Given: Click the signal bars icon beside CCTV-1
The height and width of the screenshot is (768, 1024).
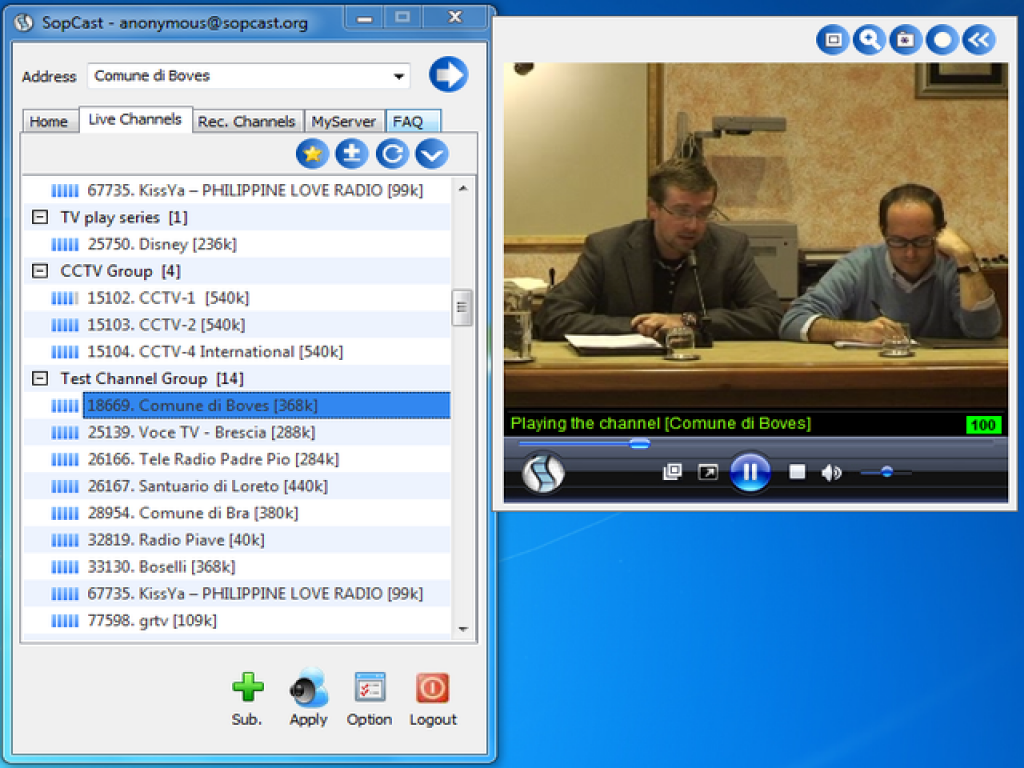Looking at the screenshot, I should 65,298.
